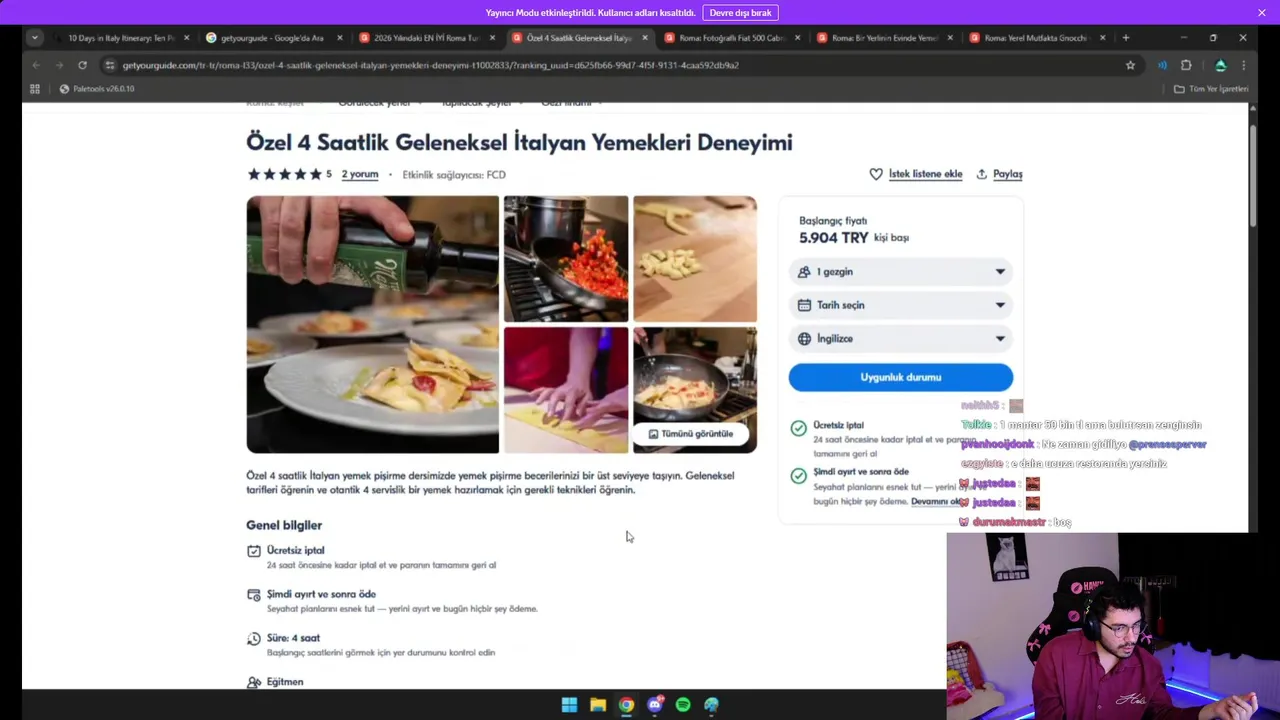1280x720 pixels.
Task: Click 'Devamını oku' link
Action: pyautogui.click(x=936, y=502)
